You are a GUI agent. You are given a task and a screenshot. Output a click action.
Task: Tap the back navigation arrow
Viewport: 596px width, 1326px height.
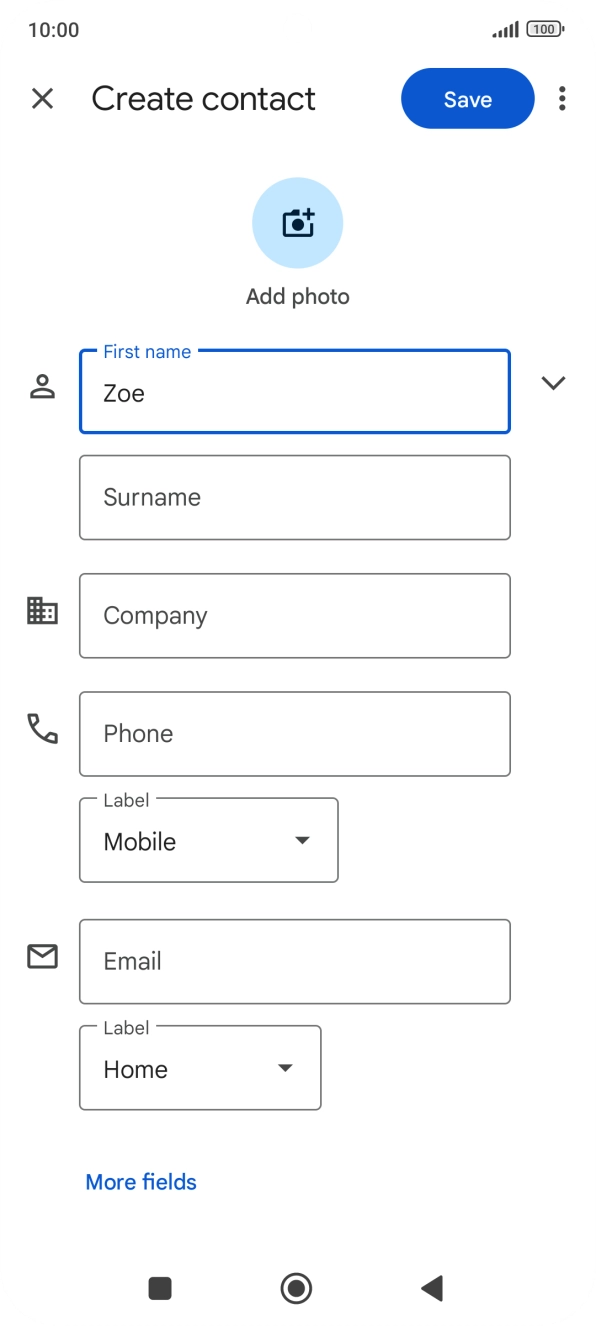[x=430, y=1288]
